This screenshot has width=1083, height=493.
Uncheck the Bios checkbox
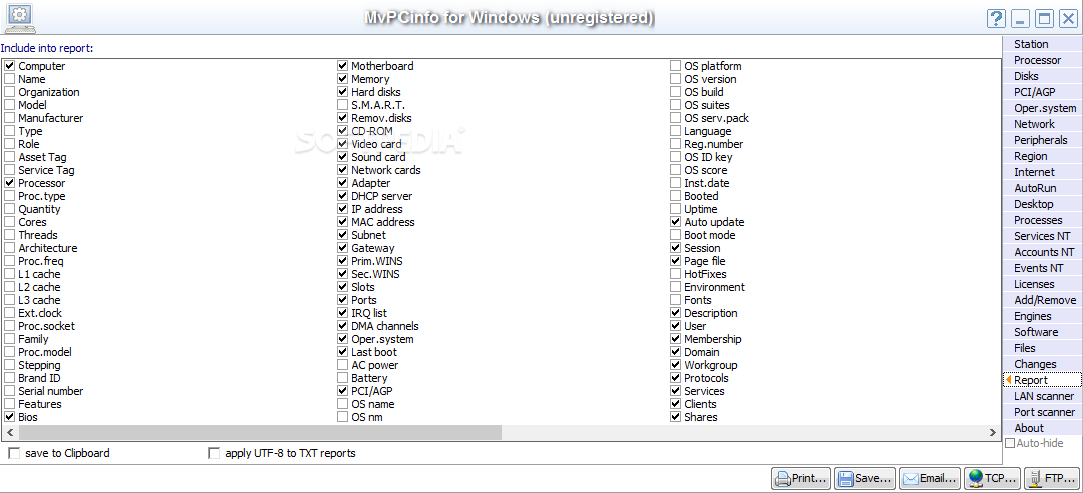click(10, 417)
